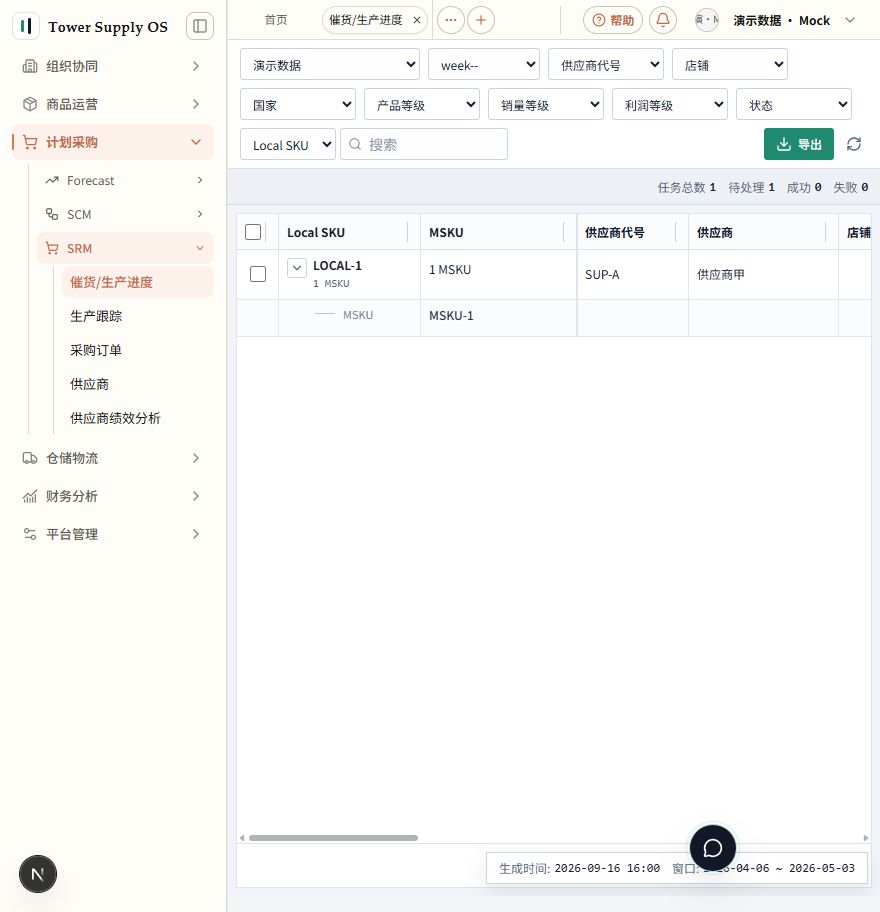
Task: Open the 演示数据 dataset select
Action: [330, 65]
